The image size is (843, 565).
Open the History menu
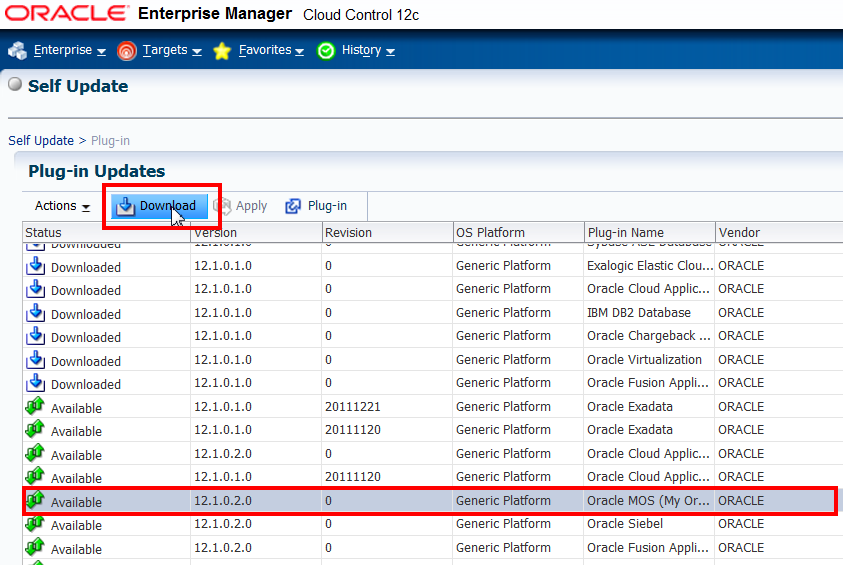[x=368, y=50]
